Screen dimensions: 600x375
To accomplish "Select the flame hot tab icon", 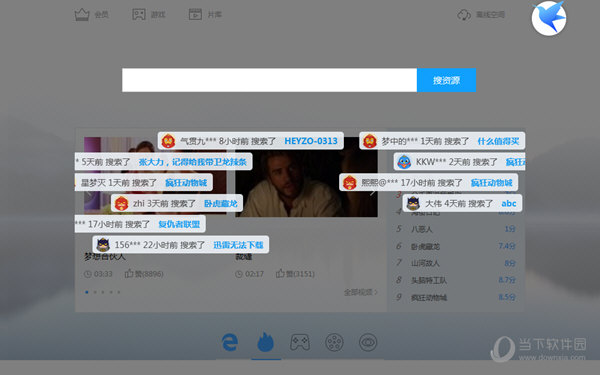I will (266, 342).
